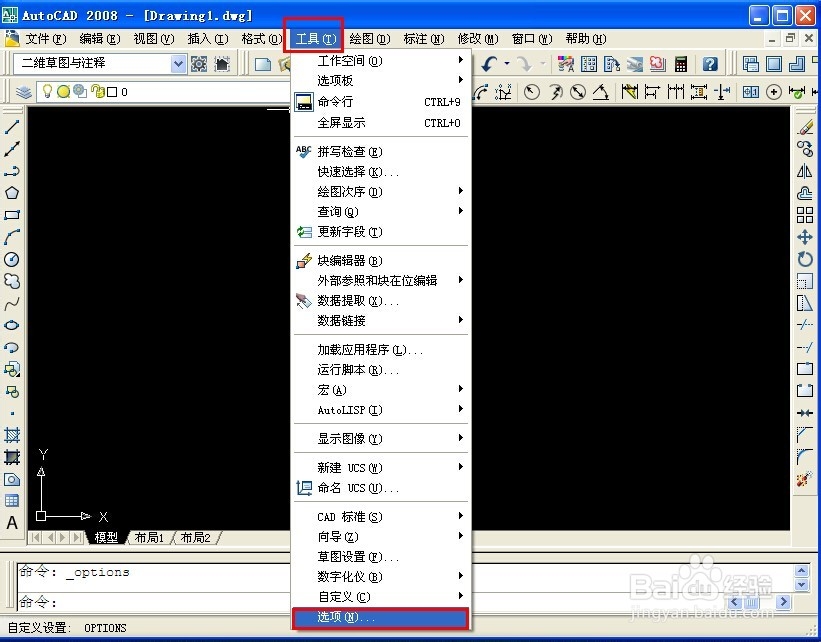Viewport: 821px width, 642px height.
Task: Open the Help question mark icon
Action: (x=709, y=64)
